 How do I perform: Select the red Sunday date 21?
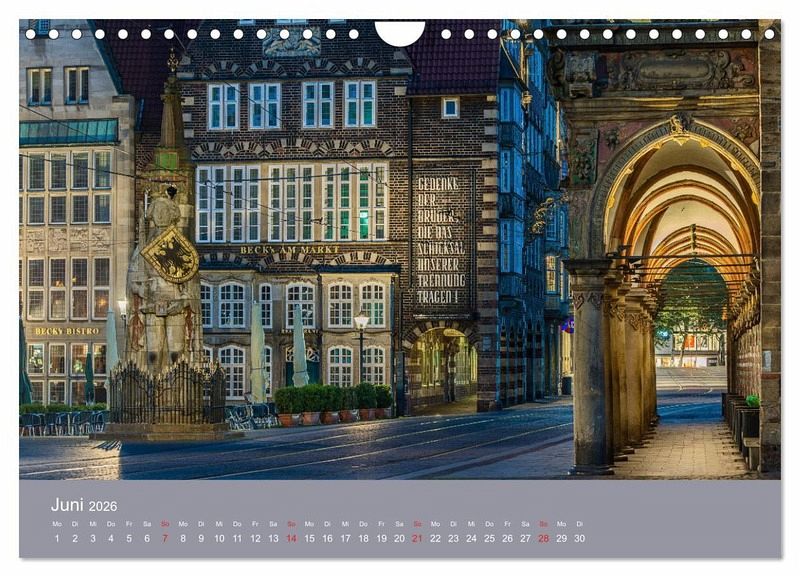(x=417, y=538)
